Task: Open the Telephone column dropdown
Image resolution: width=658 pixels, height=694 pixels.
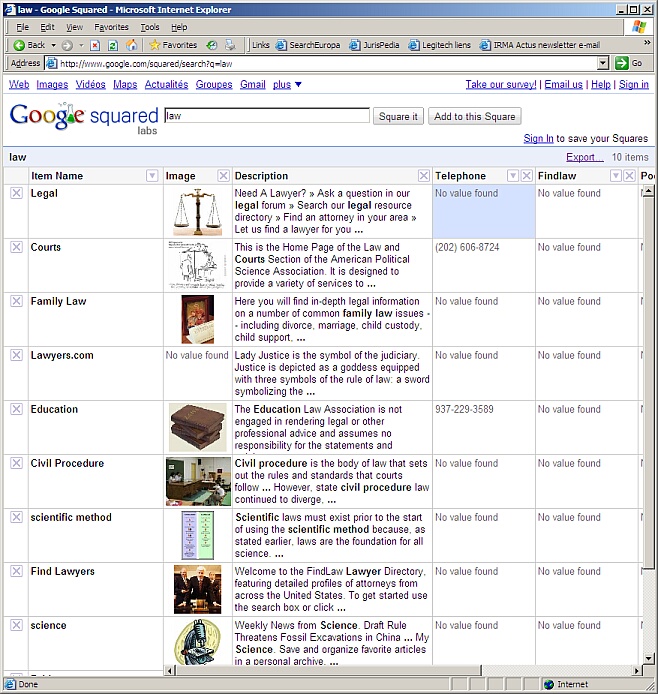Action: pos(513,176)
